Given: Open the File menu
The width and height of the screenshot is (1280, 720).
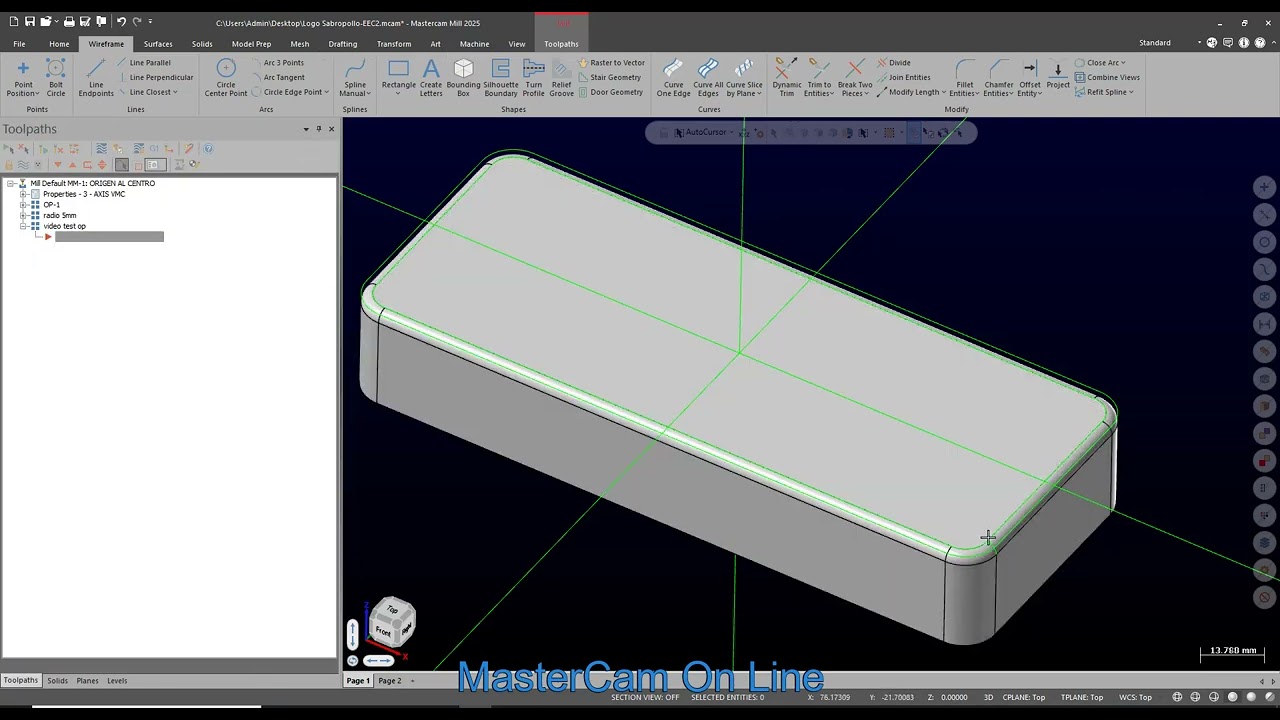Looking at the screenshot, I should tap(19, 44).
